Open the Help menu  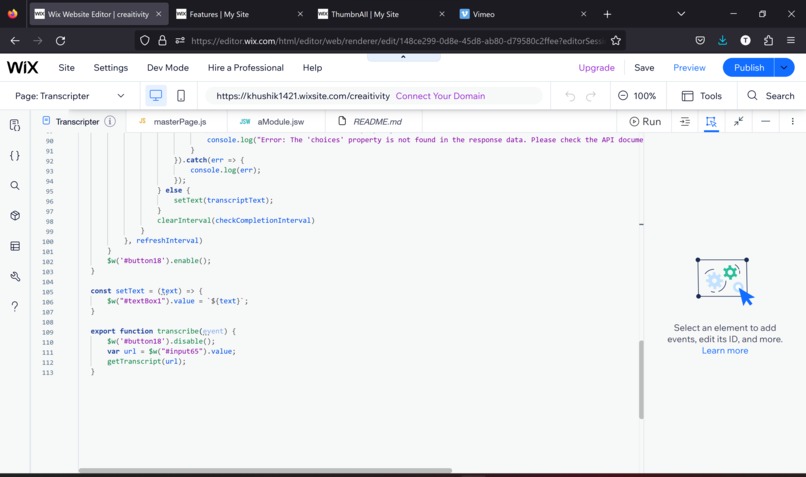312,67
